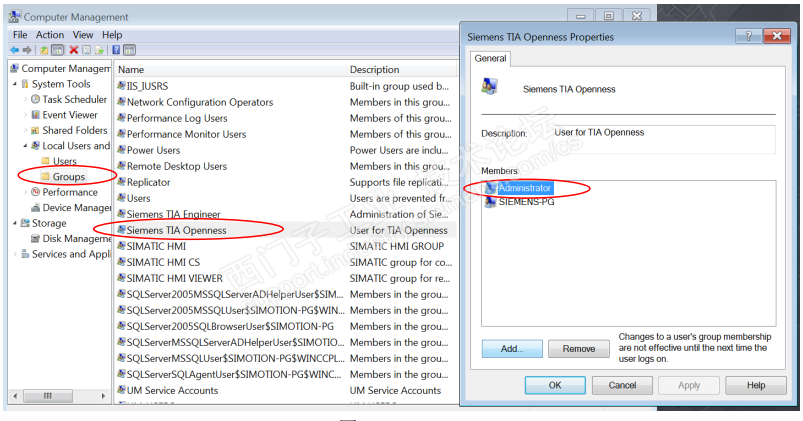
Task: Select the Siemens TIA Openness group row
Action: 287,230
